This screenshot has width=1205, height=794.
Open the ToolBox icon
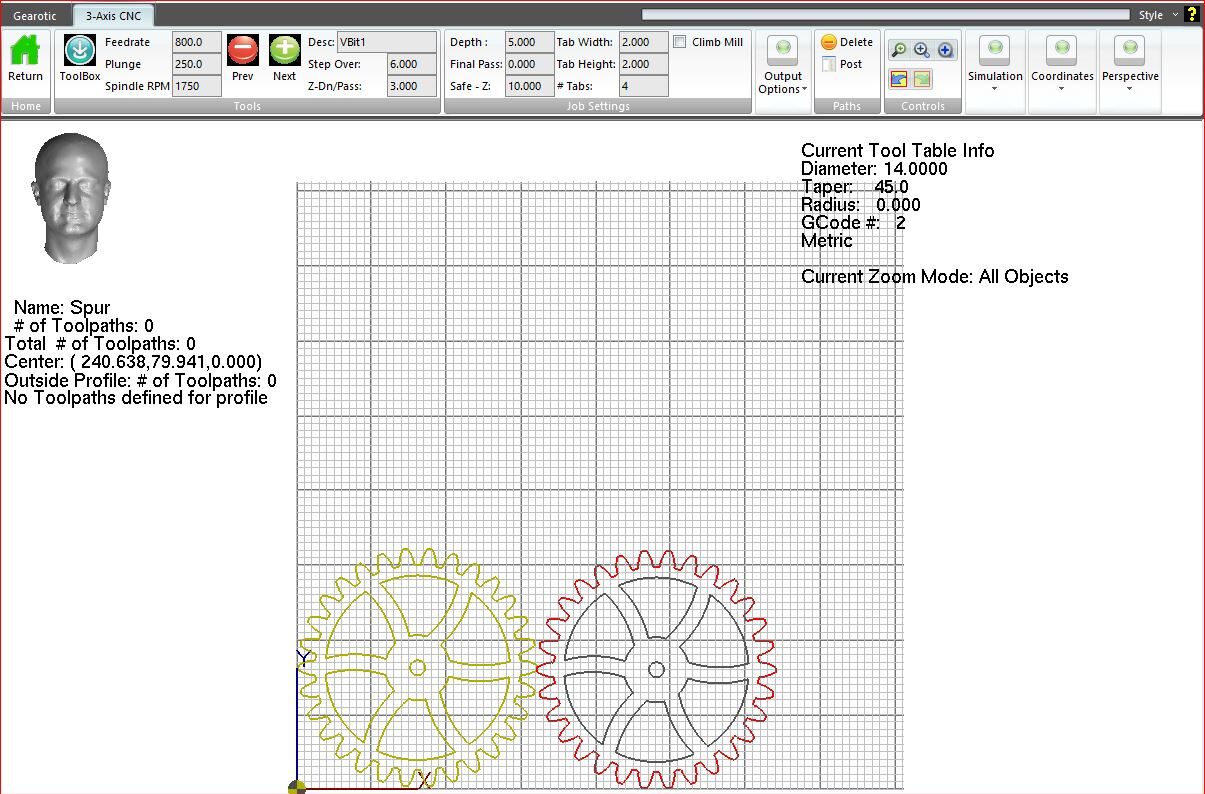(80, 50)
